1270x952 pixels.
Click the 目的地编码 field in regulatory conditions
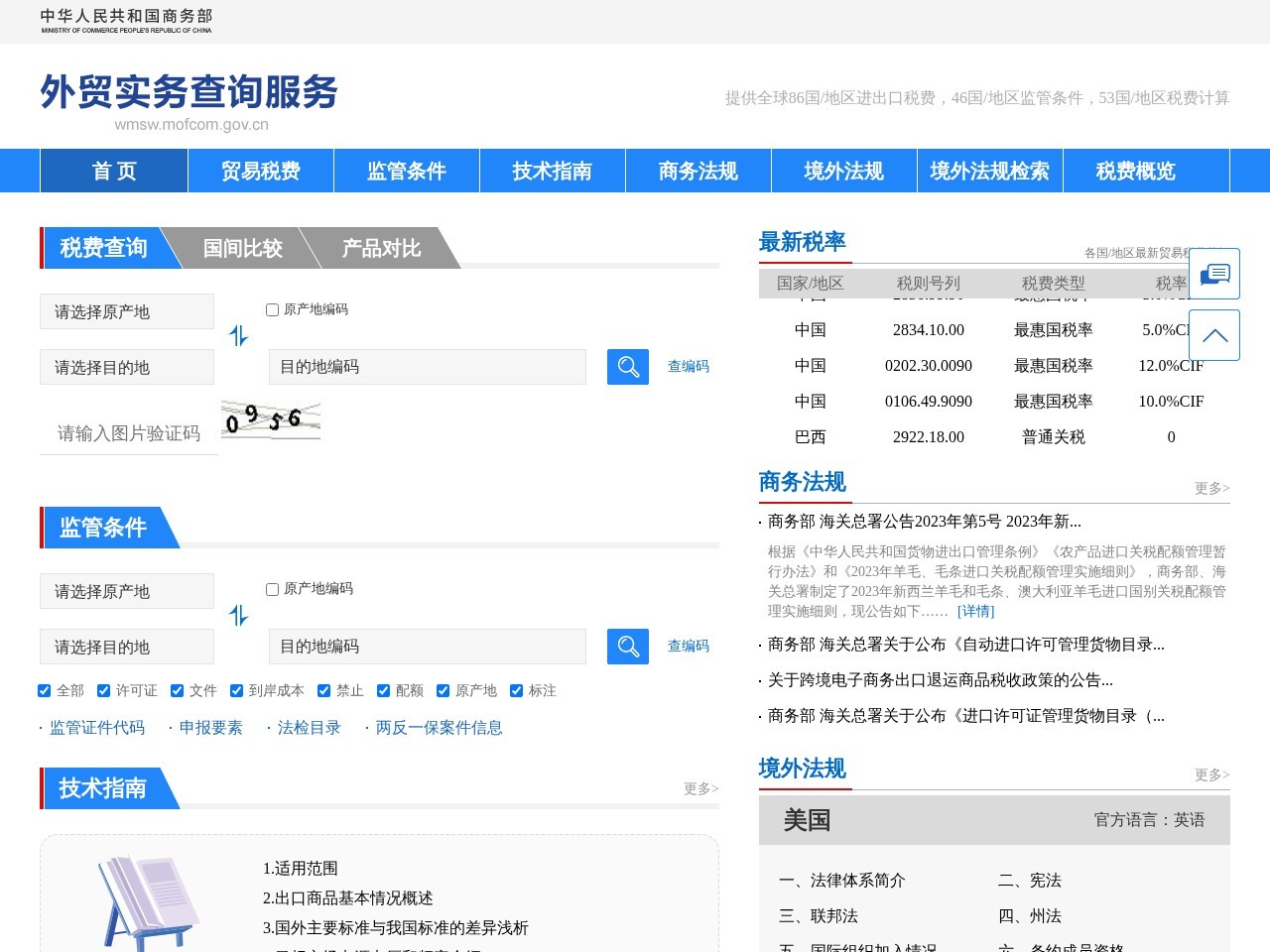point(428,647)
